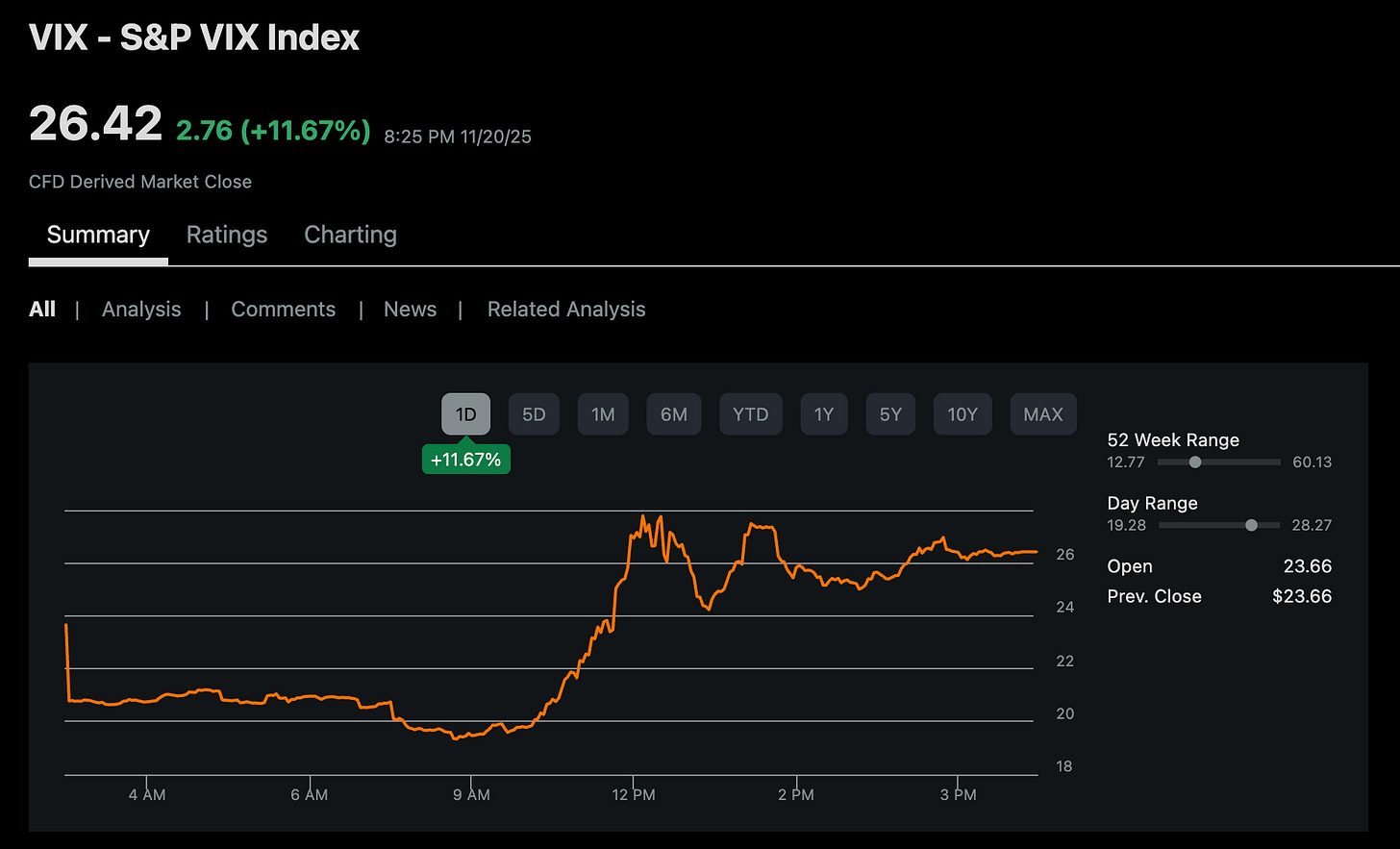Click the 26 y-axis label
The height and width of the screenshot is (849, 1400).
click(1065, 555)
